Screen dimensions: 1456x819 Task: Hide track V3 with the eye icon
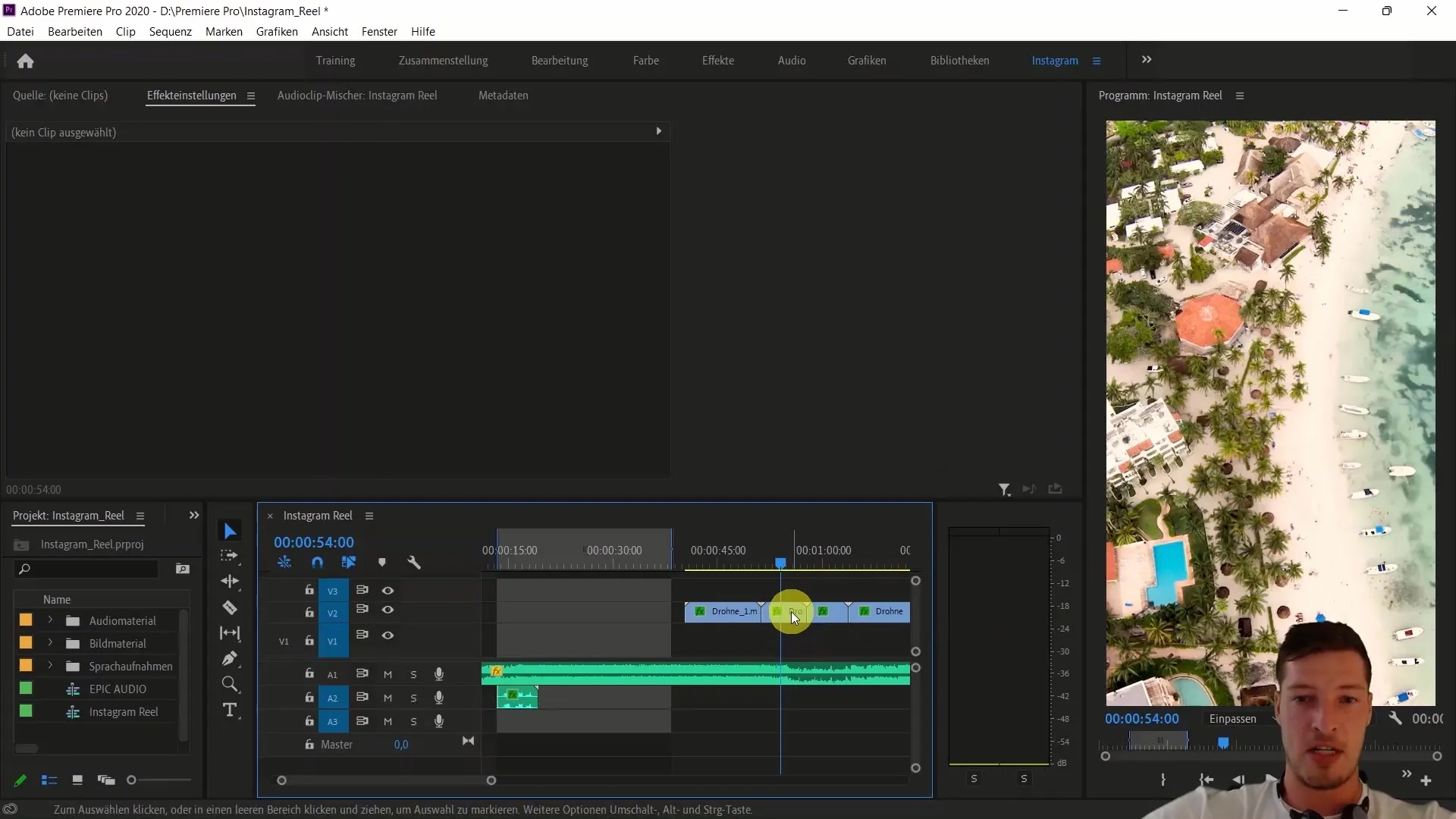pyautogui.click(x=388, y=591)
